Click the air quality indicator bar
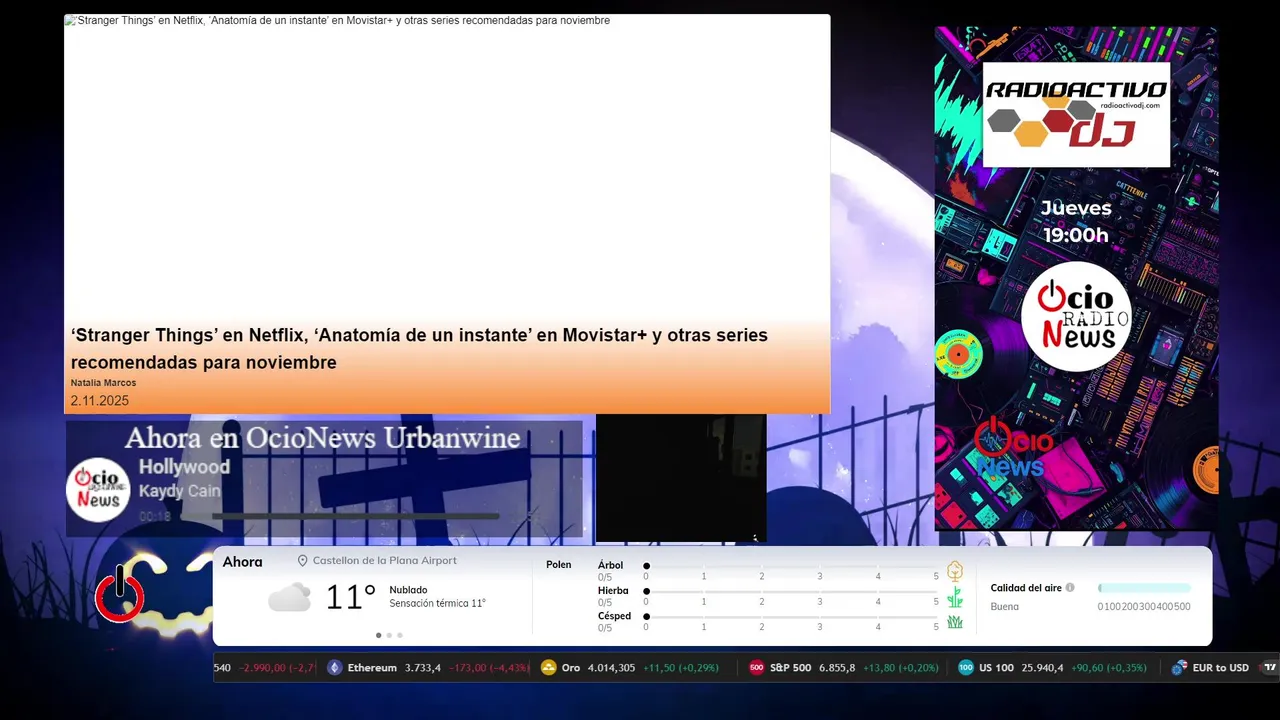Image resolution: width=1280 pixels, height=720 pixels. pyautogui.click(x=1144, y=588)
